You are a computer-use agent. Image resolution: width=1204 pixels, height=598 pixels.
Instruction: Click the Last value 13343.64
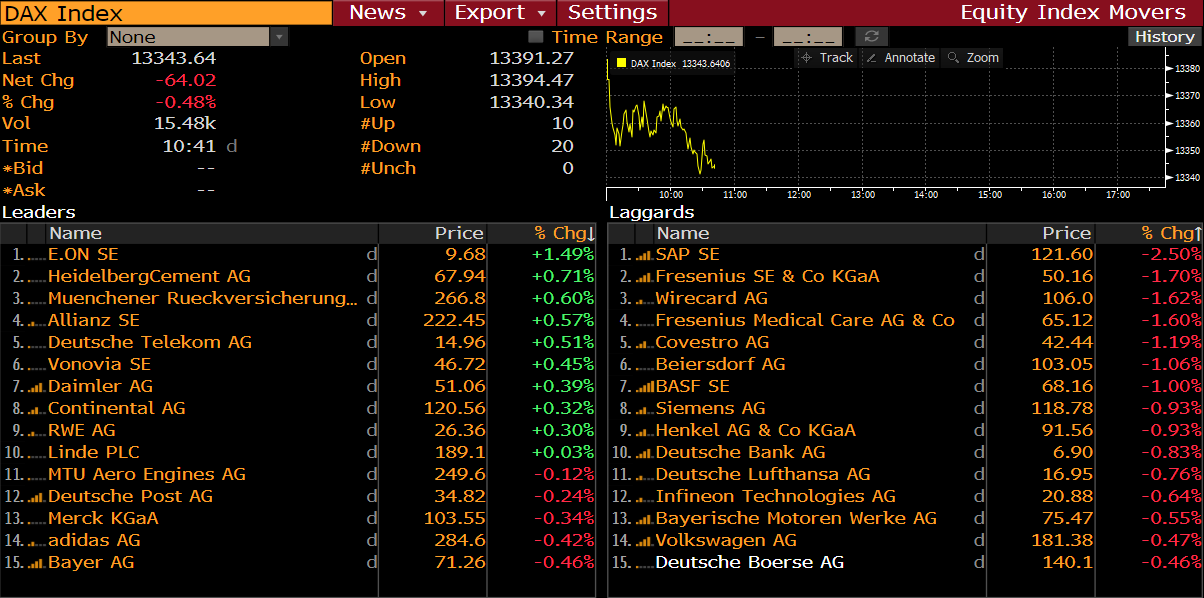point(174,59)
